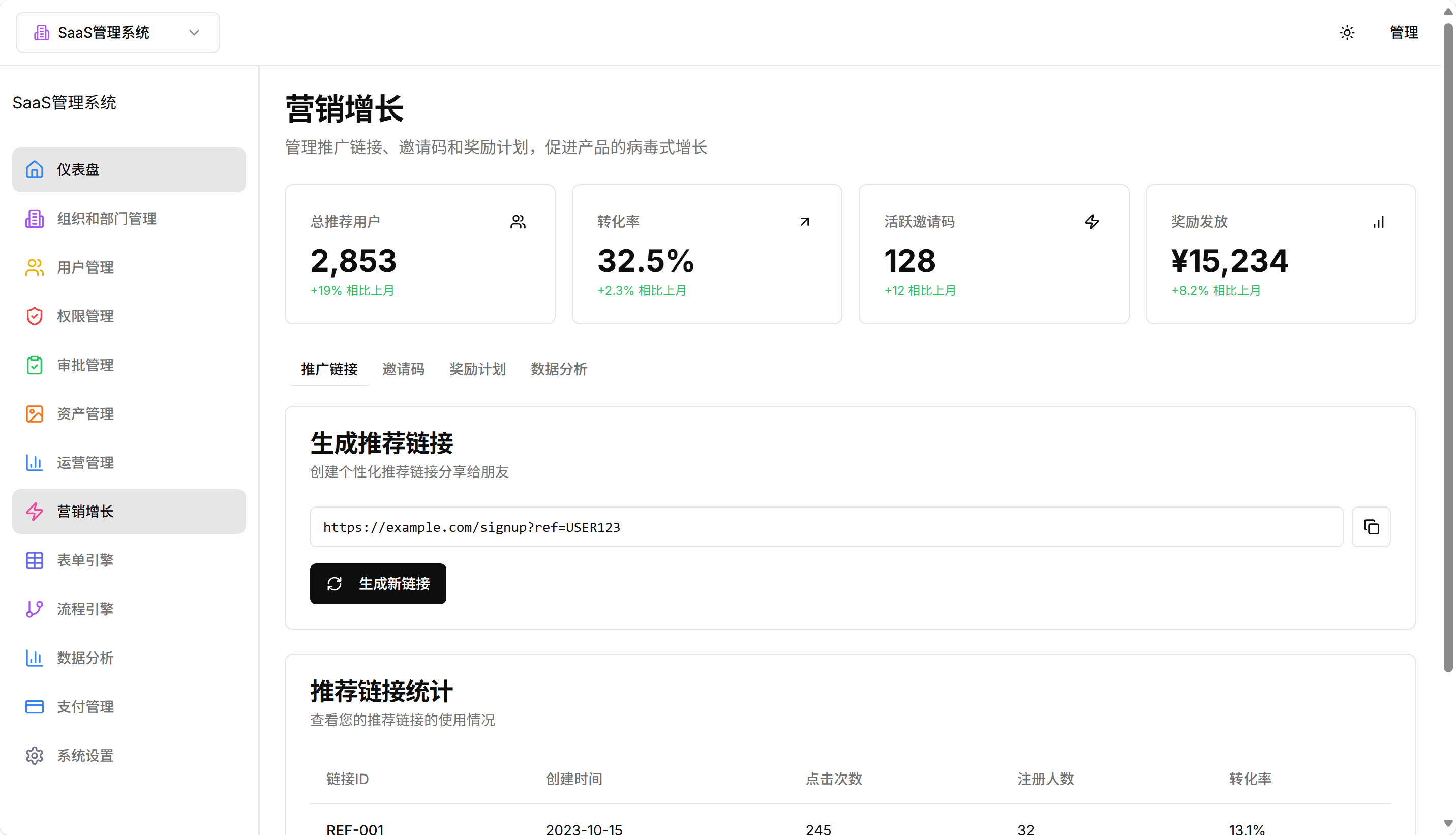Image resolution: width=1456 pixels, height=835 pixels.
Task: Click the bar chart icon beside 运营管理
Action: pyautogui.click(x=35, y=462)
